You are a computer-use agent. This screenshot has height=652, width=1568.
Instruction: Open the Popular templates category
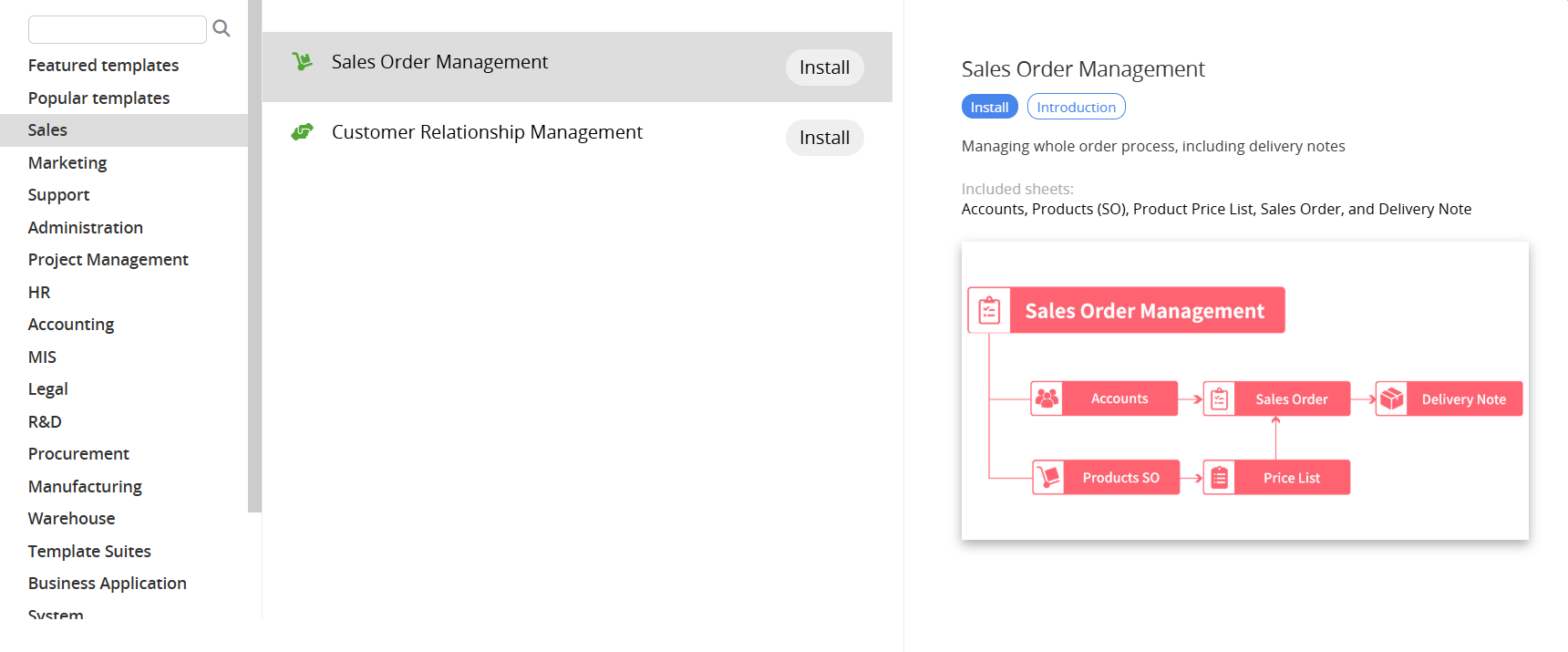[98, 98]
